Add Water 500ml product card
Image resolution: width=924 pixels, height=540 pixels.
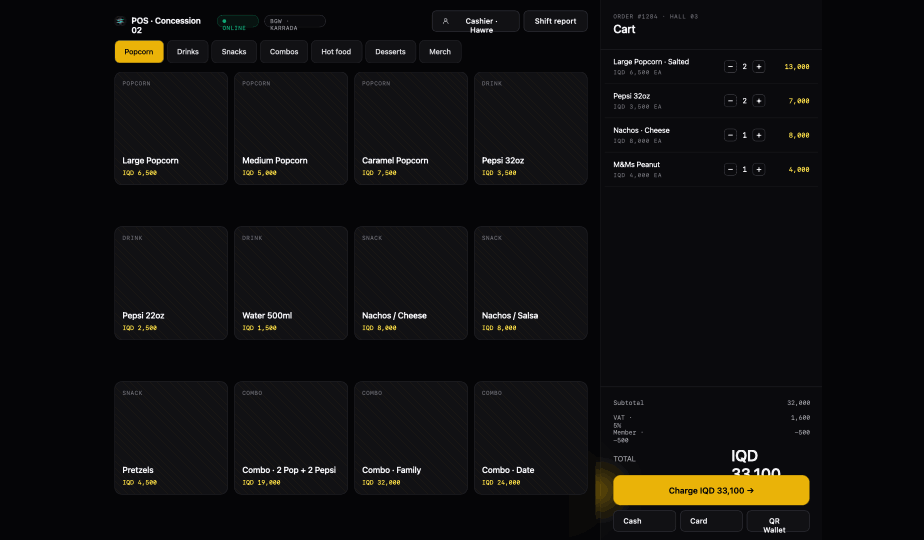[x=291, y=283]
